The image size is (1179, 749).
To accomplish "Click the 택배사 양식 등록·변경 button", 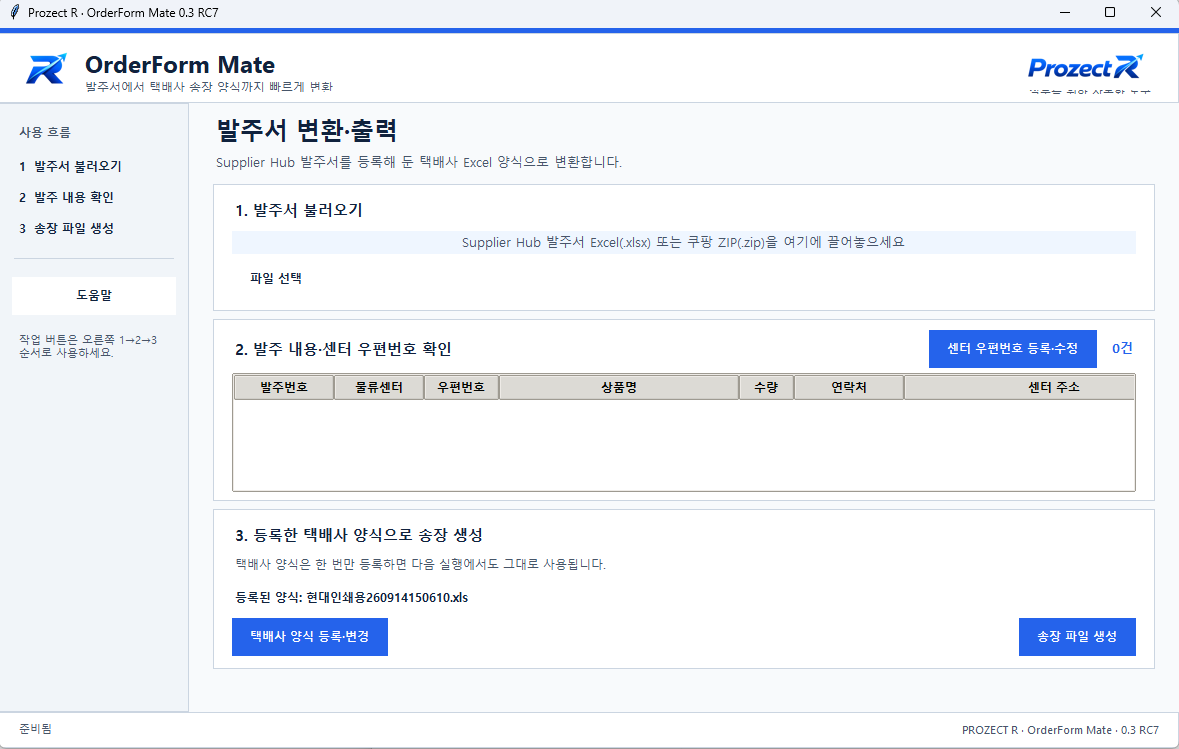I will tap(310, 637).
